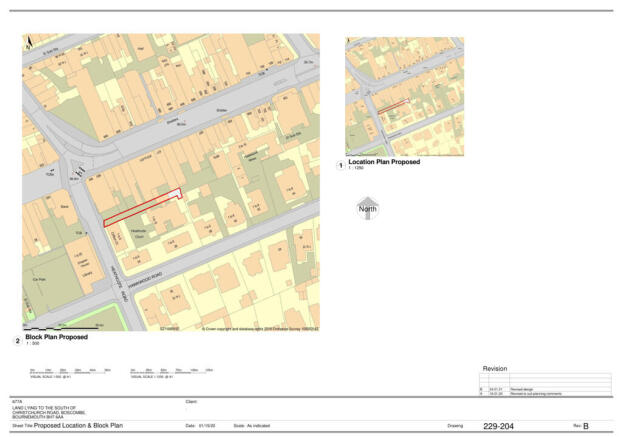This screenshot has height=437, width=622.
Task: Click the north arrow in block plan corner
Action: point(29,42)
